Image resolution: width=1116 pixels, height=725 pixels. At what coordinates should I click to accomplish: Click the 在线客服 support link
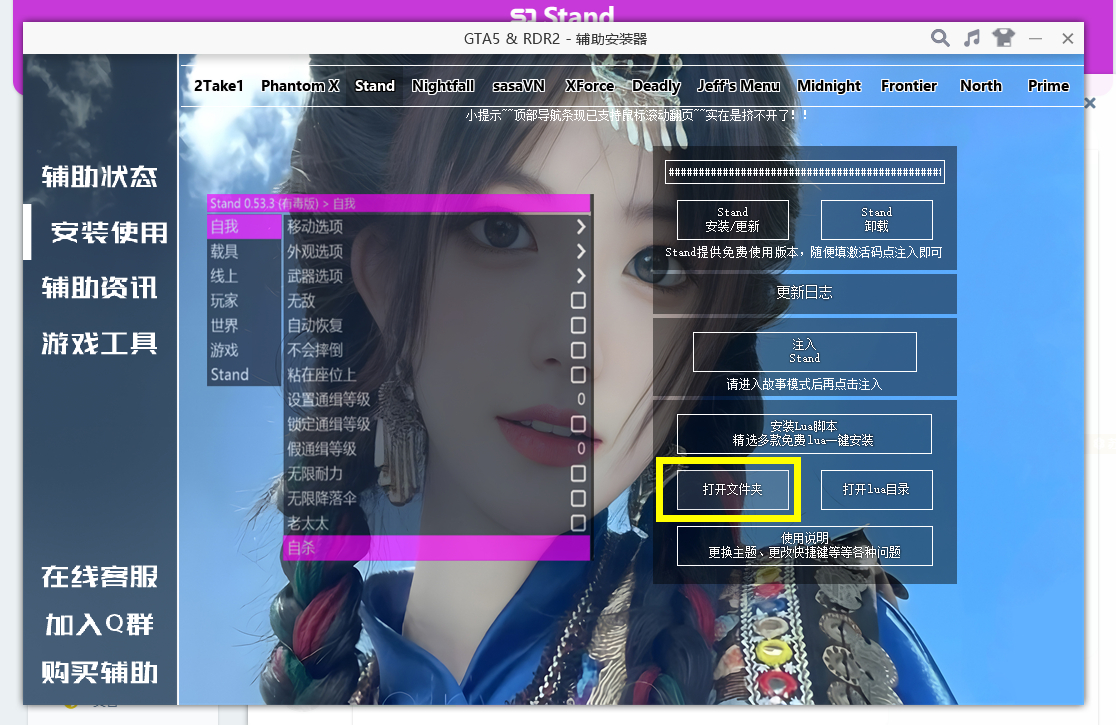coord(100,577)
